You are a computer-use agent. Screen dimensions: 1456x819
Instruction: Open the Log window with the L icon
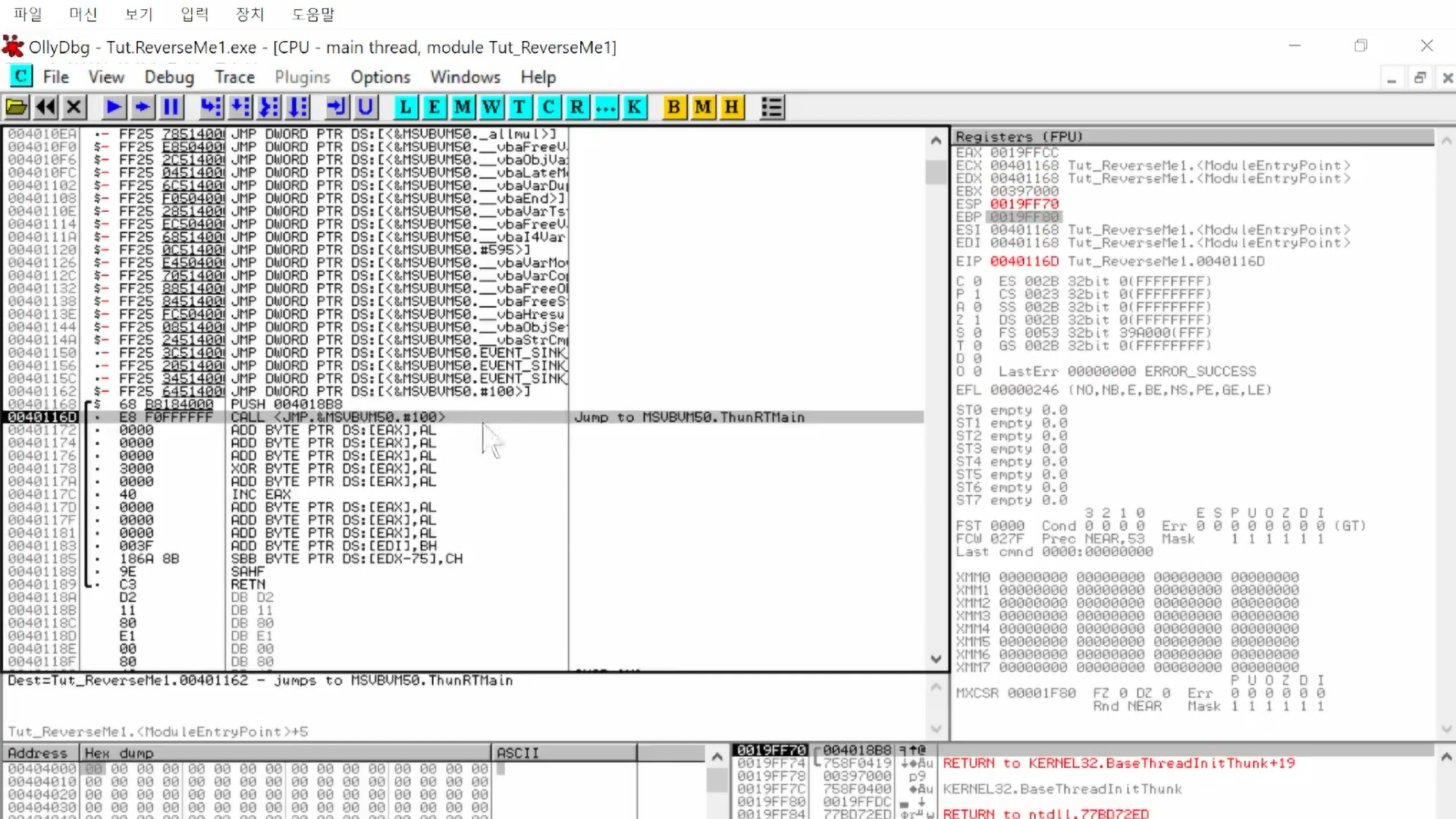pyautogui.click(x=405, y=107)
